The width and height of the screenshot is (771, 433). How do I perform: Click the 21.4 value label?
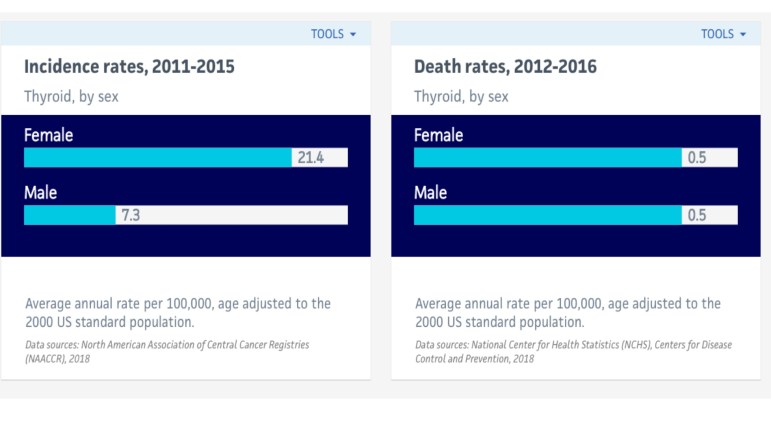[x=310, y=157]
